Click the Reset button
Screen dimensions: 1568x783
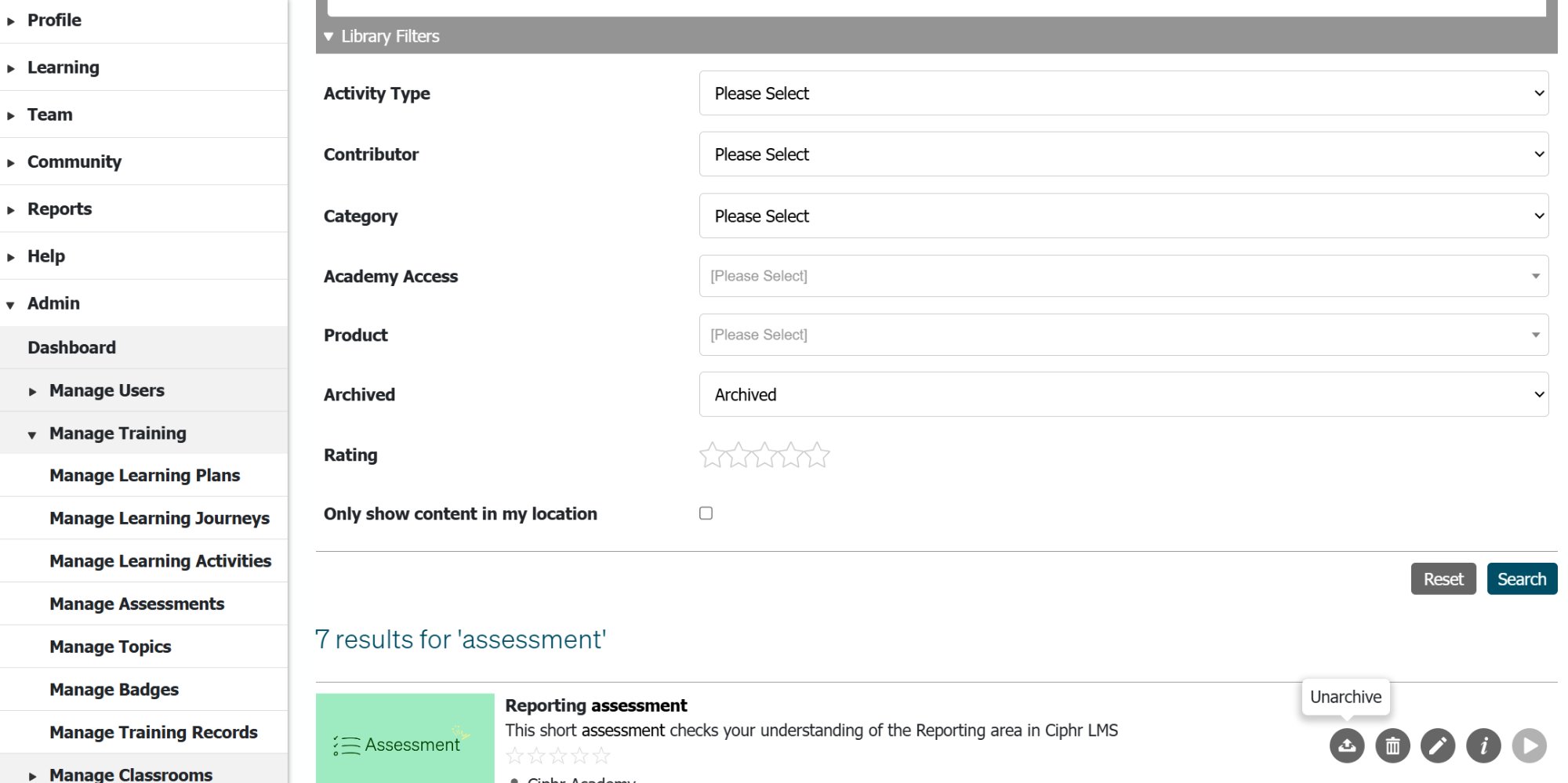point(1443,578)
